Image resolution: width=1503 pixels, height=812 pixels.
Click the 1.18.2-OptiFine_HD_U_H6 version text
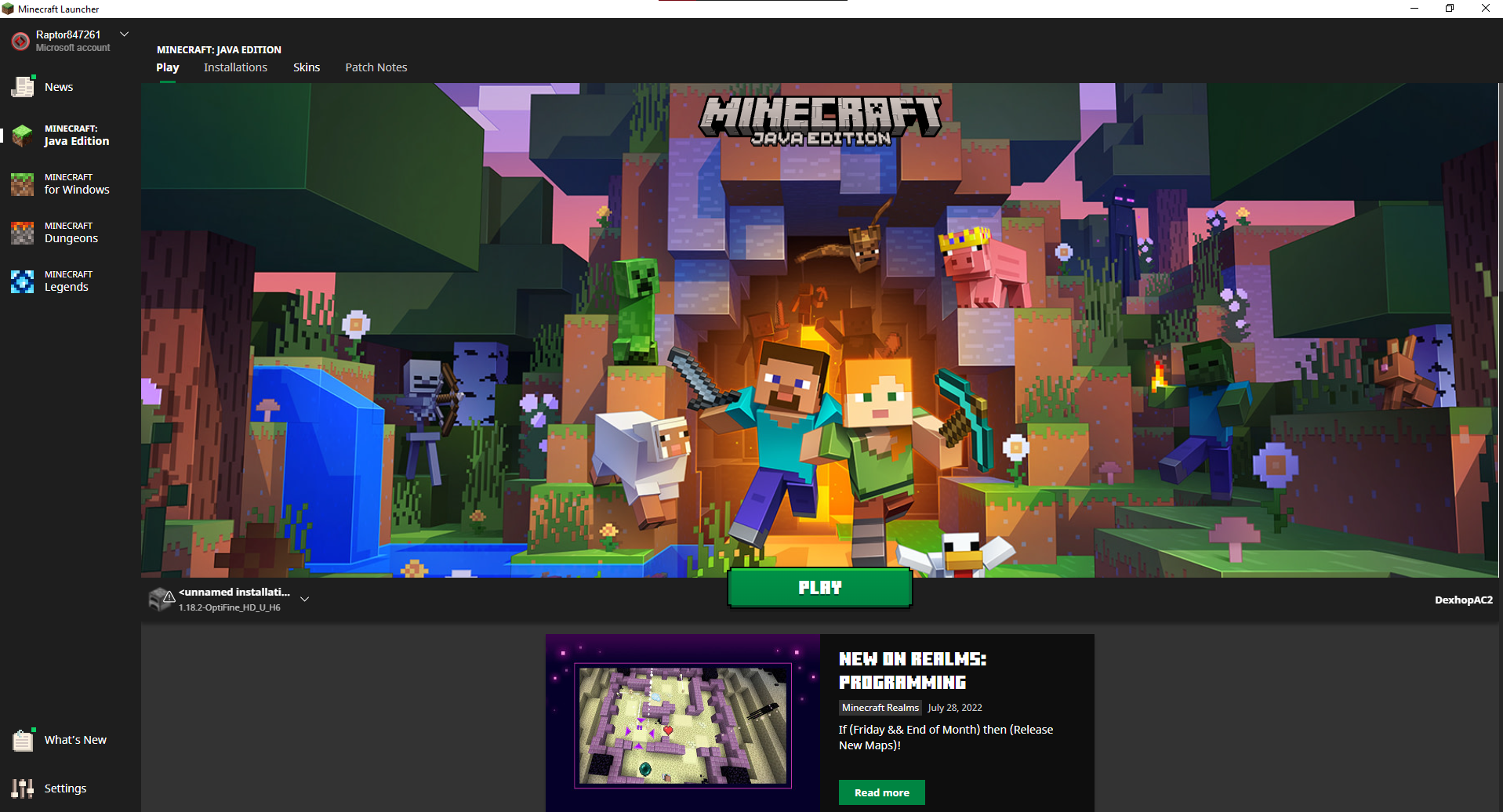pyautogui.click(x=230, y=607)
